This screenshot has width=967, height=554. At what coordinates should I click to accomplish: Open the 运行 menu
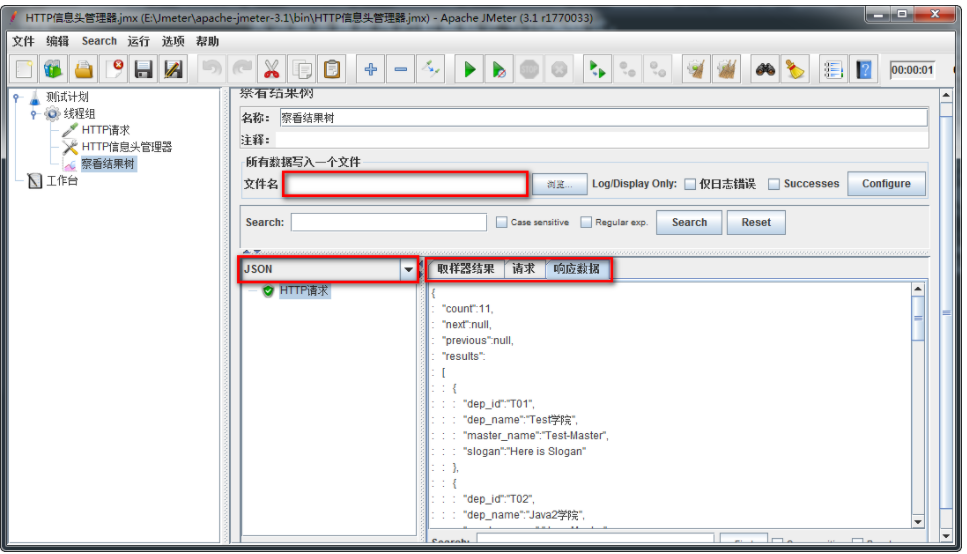138,41
